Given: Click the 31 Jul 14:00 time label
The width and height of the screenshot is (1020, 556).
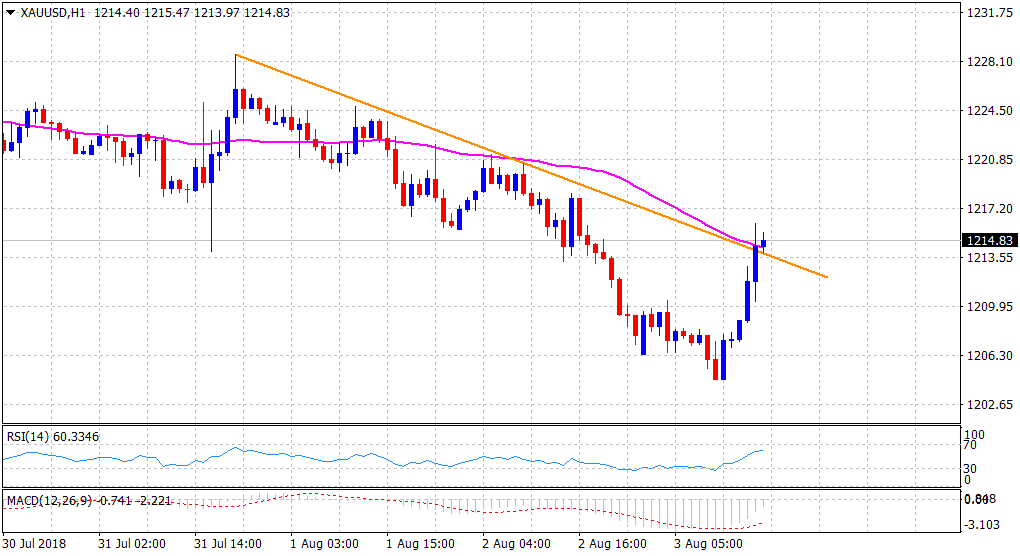Looking at the screenshot, I should tap(229, 544).
